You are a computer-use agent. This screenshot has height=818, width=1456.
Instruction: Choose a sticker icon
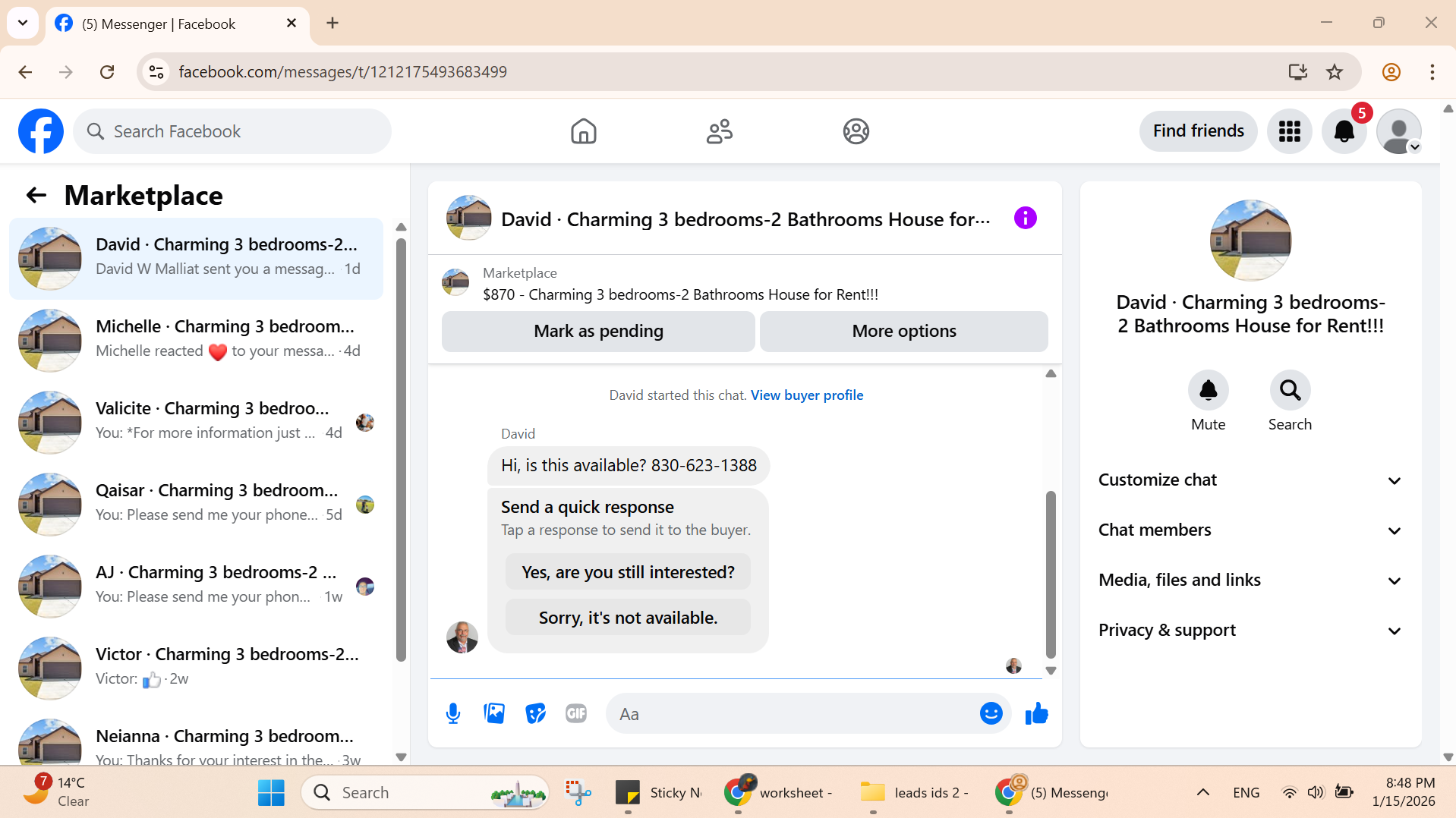[x=535, y=714]
